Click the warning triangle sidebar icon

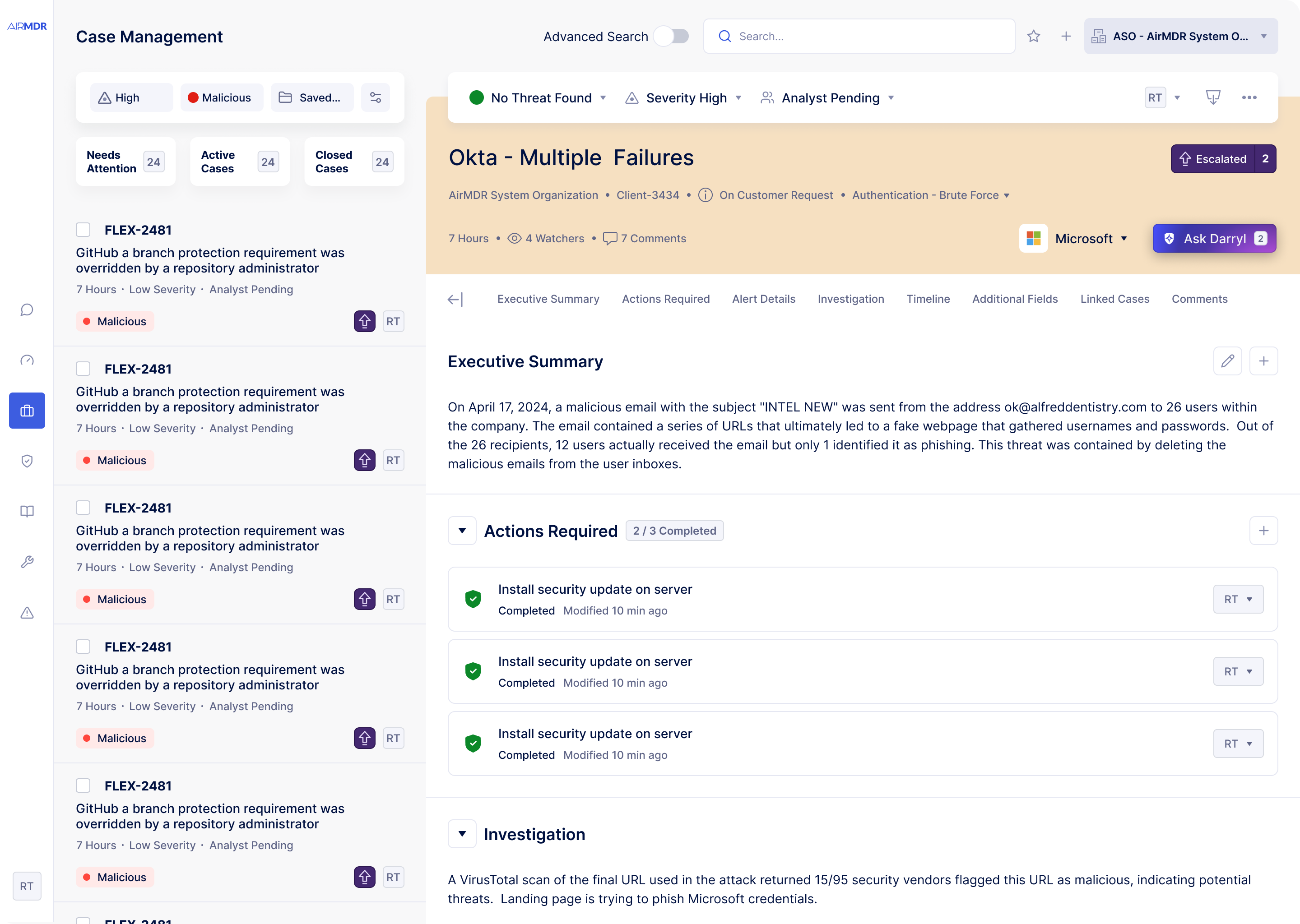pos(27,613)
